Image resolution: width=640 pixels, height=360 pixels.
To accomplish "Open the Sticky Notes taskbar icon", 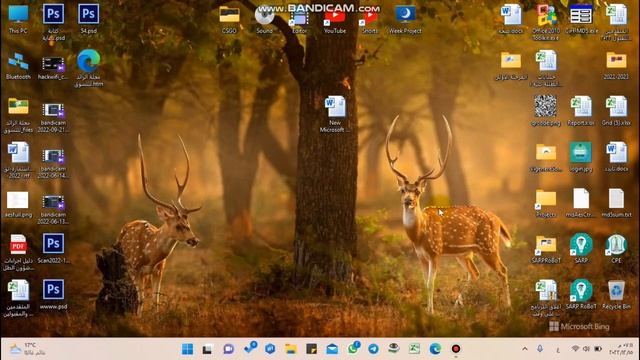I will click(x=311, y=349).
